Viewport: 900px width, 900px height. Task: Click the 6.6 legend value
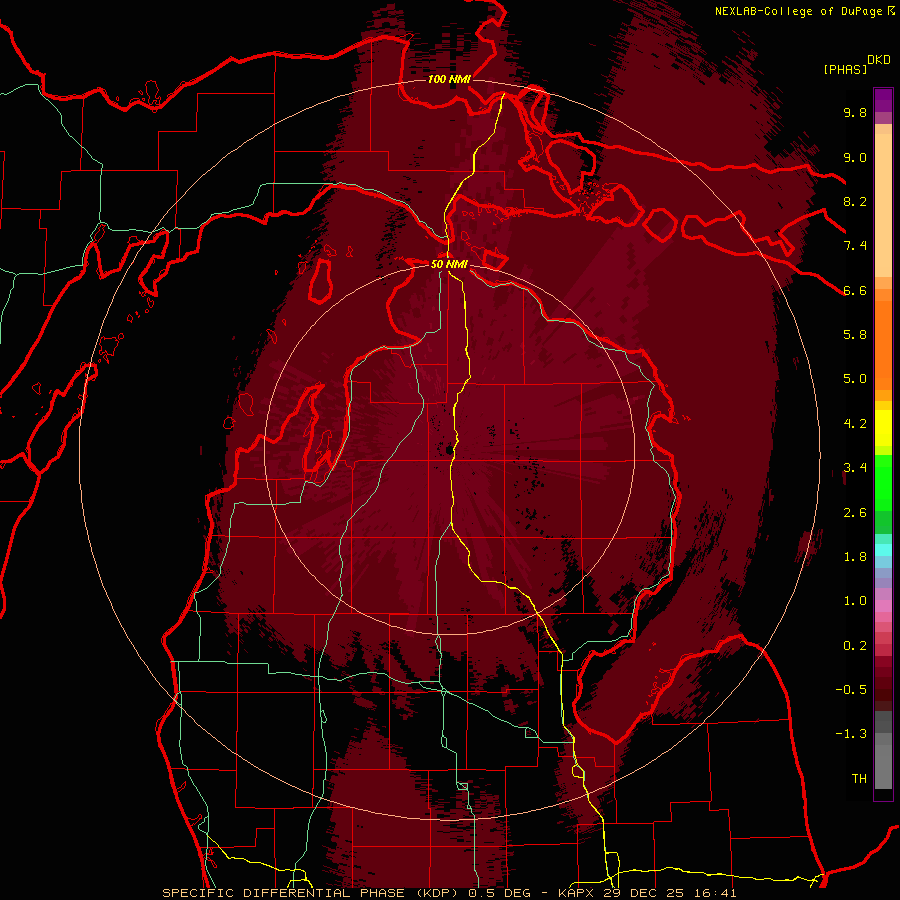pos(855,290)
